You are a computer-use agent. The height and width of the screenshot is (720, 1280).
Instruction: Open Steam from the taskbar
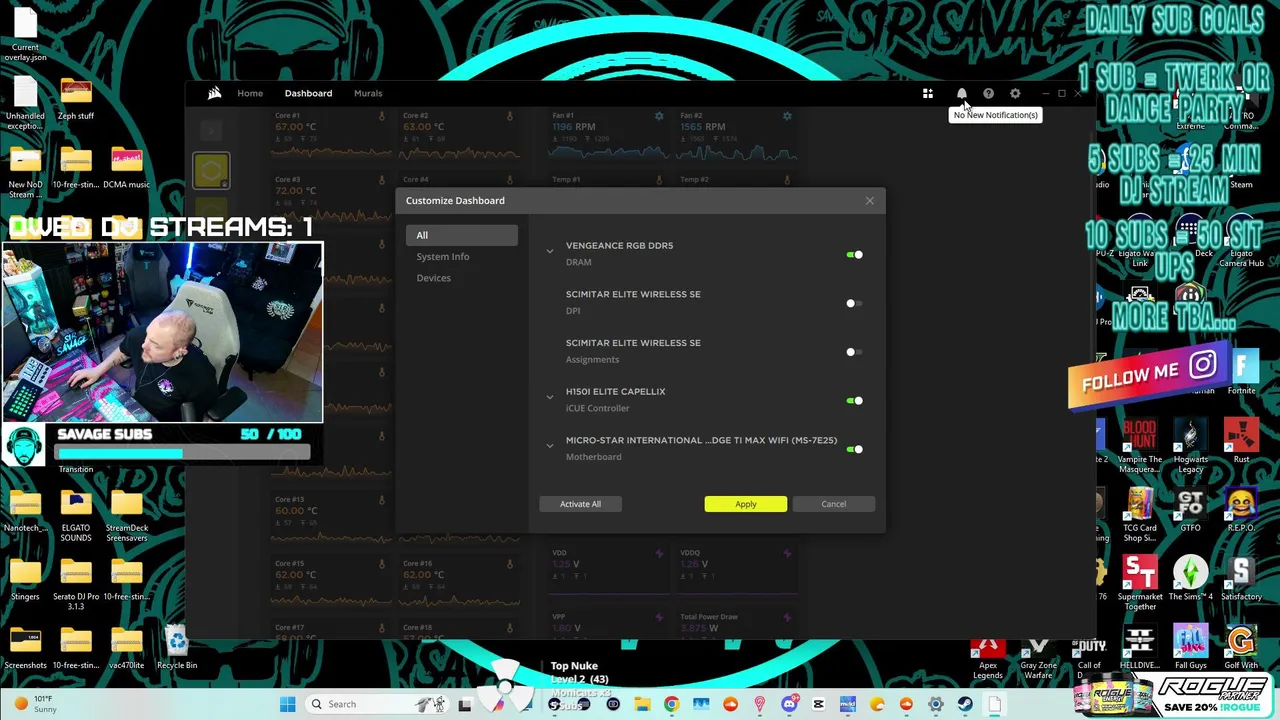point(965,704)
